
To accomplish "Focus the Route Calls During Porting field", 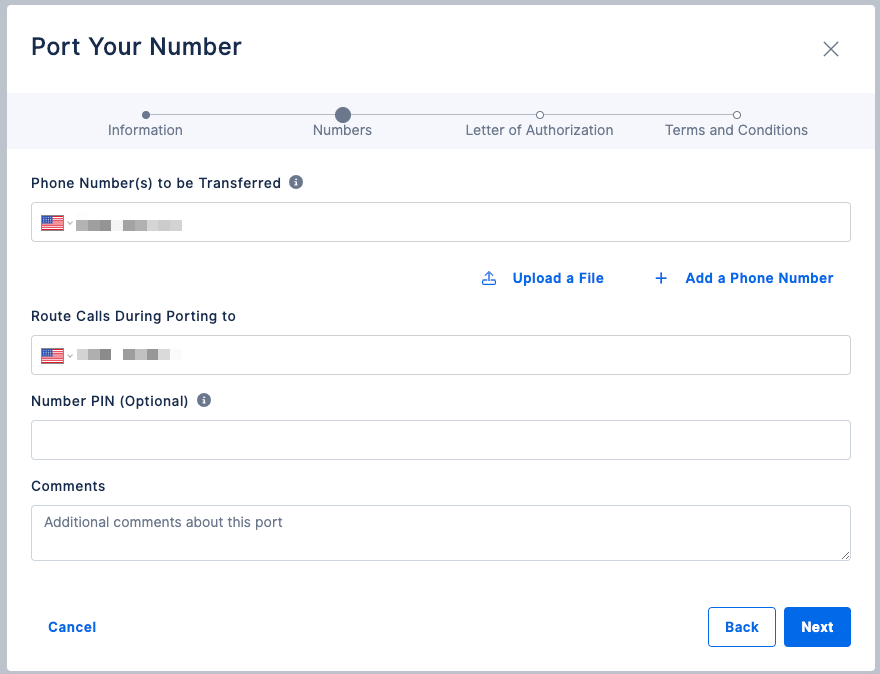I will coord(441,355).
